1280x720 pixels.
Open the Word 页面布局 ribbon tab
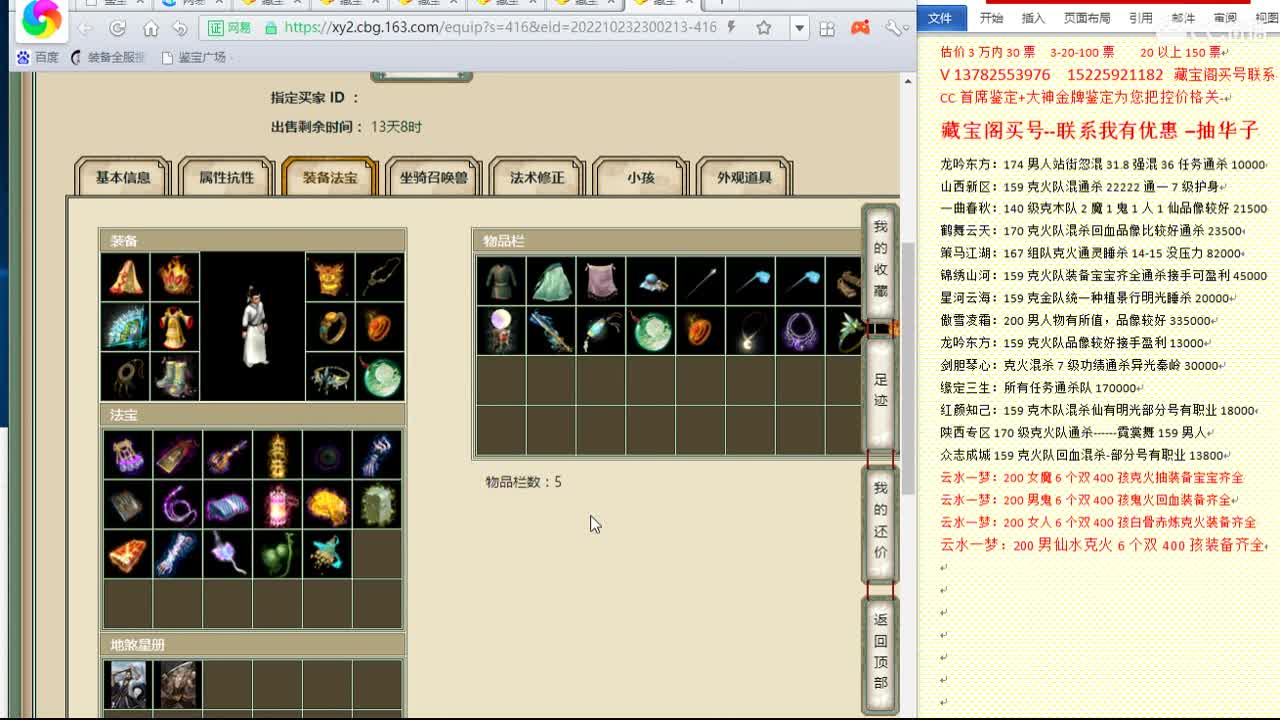point(1087,18)
